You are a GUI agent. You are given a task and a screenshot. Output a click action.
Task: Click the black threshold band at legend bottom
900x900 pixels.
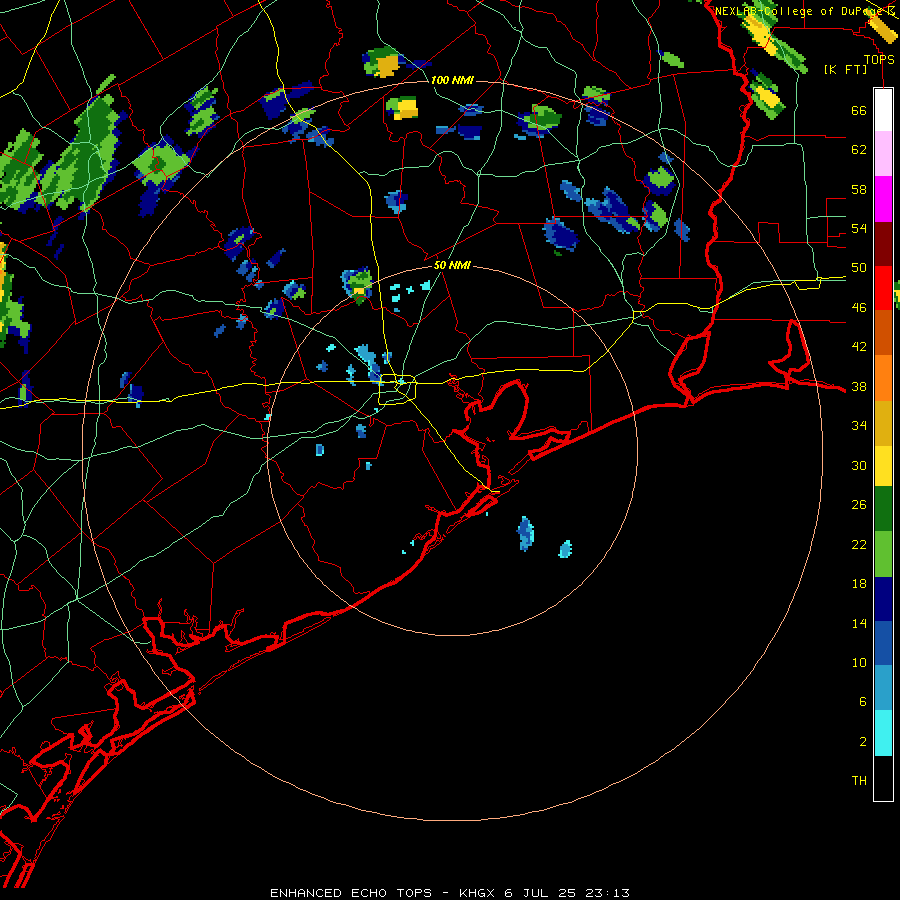coord(883,778)
